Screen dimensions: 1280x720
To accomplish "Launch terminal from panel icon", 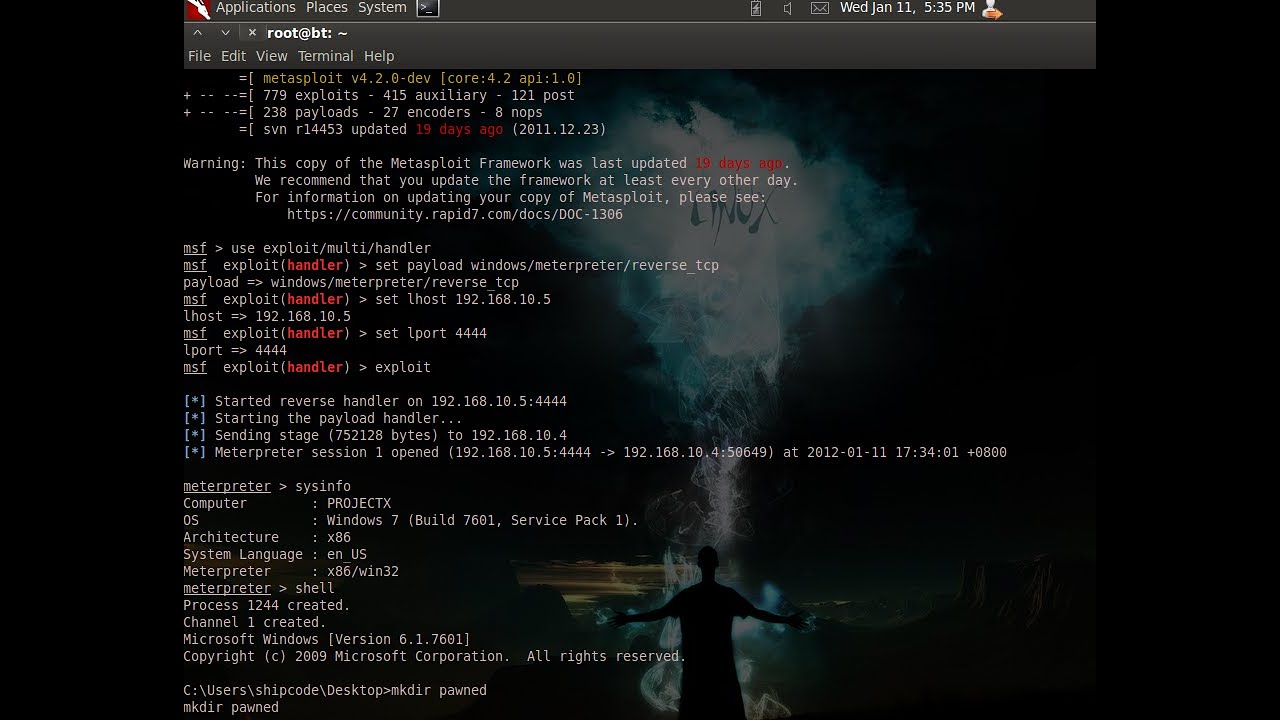I will tap(428, 8).
